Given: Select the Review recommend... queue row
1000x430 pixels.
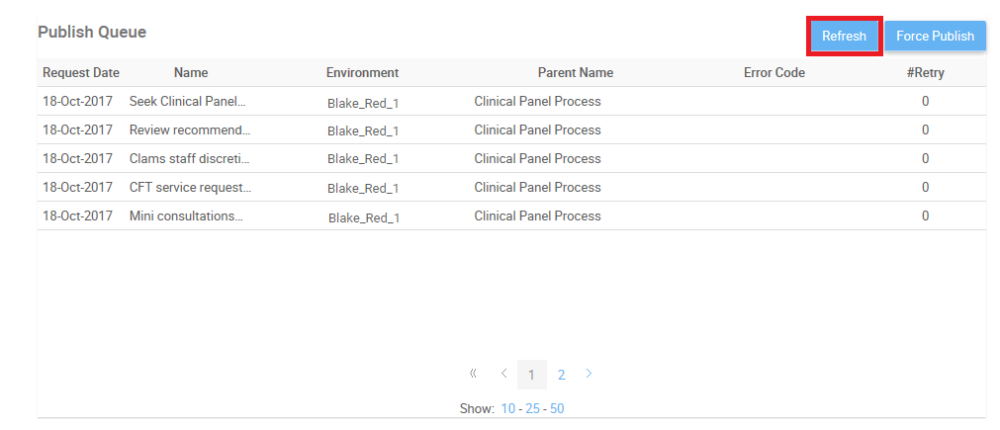Looking at the screenshot, I should click(x=190, y=130).
